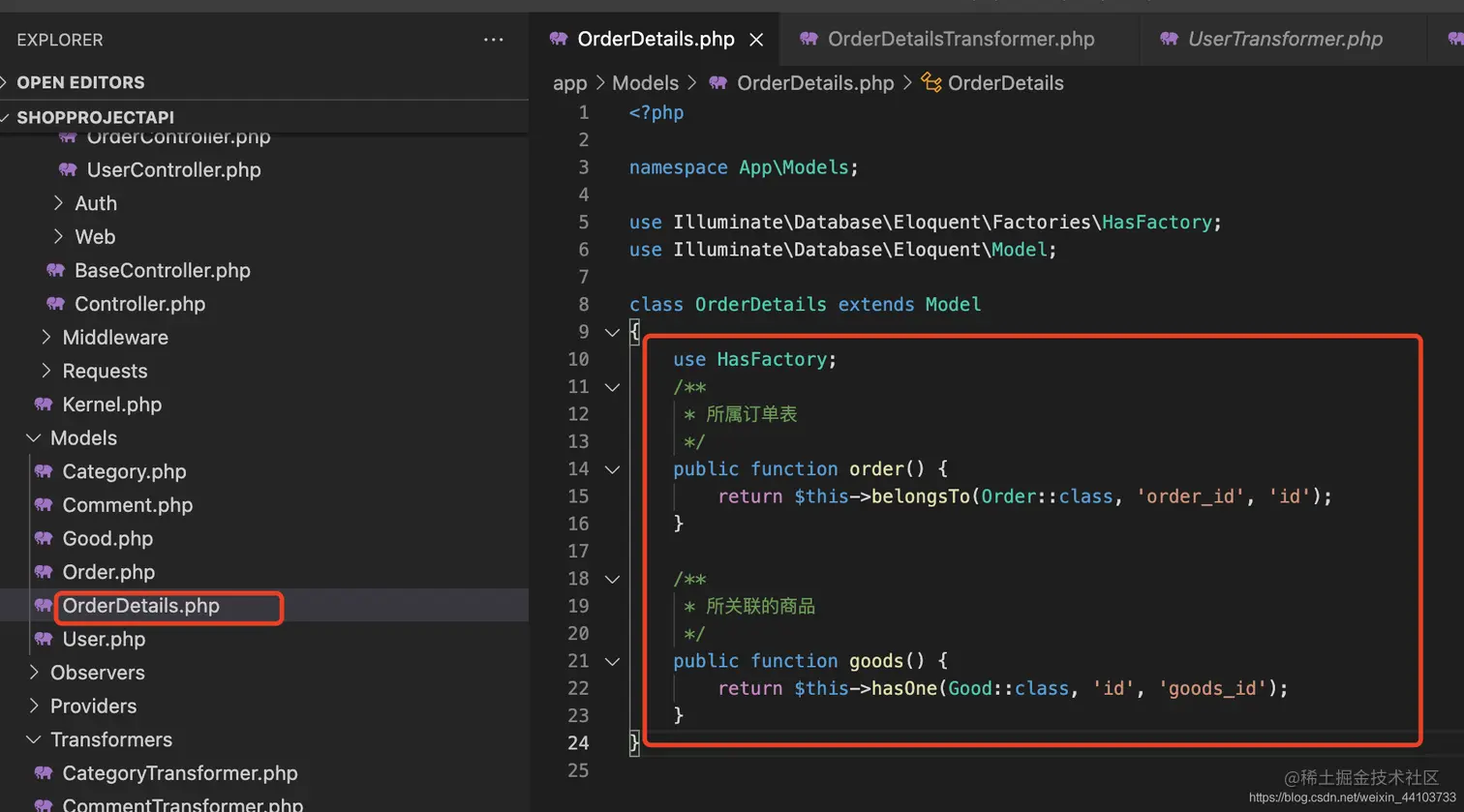Click the class symbol icon in breadcrumb

(931, 82)
